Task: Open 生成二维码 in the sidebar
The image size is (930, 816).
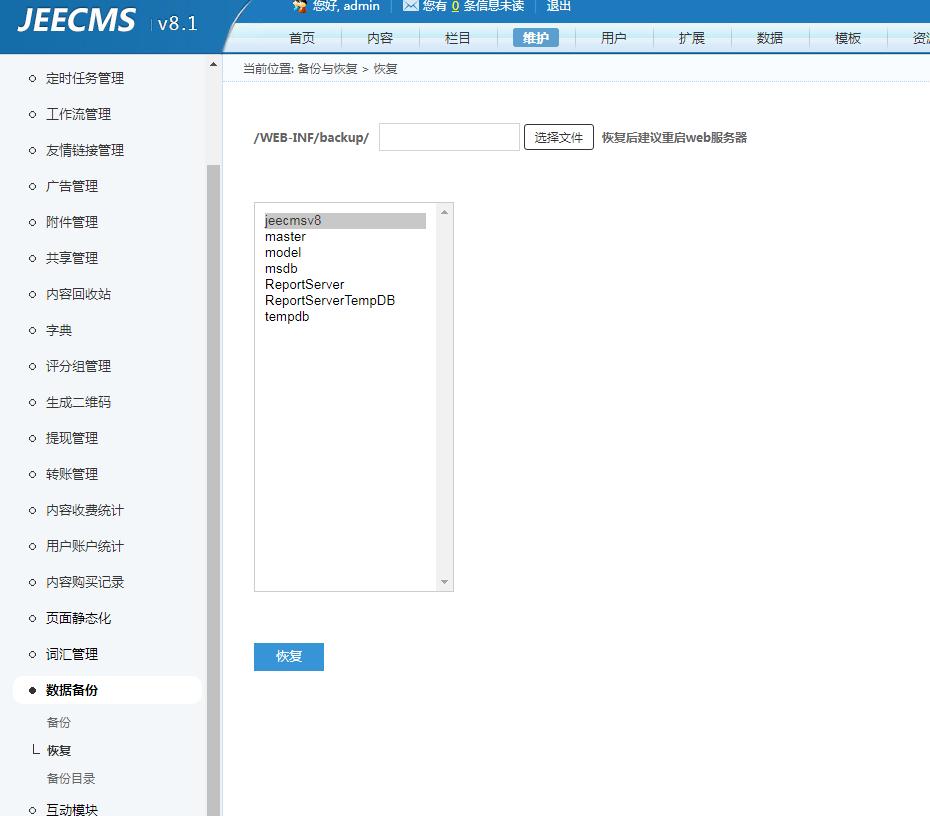Action: coord(78,402)
